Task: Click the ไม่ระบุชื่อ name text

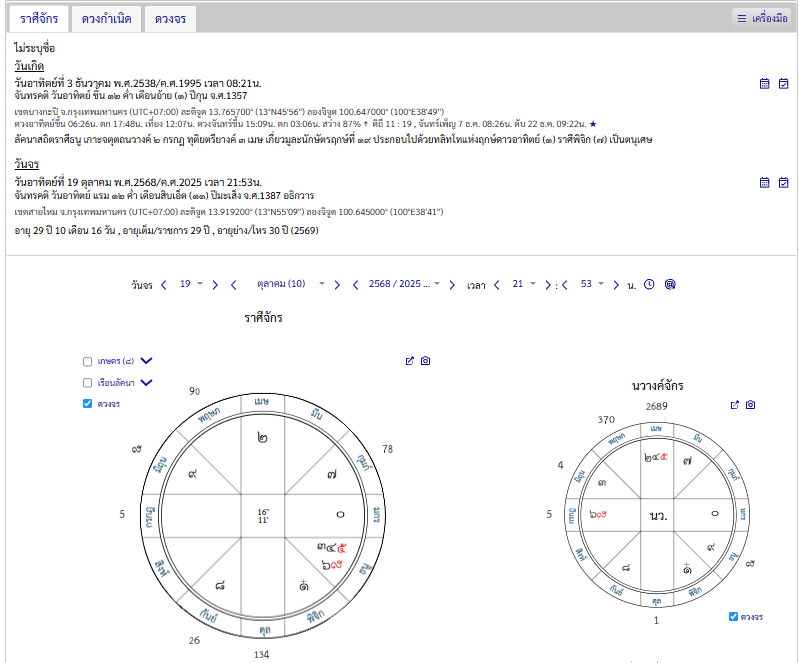Action: pos(34,48)
